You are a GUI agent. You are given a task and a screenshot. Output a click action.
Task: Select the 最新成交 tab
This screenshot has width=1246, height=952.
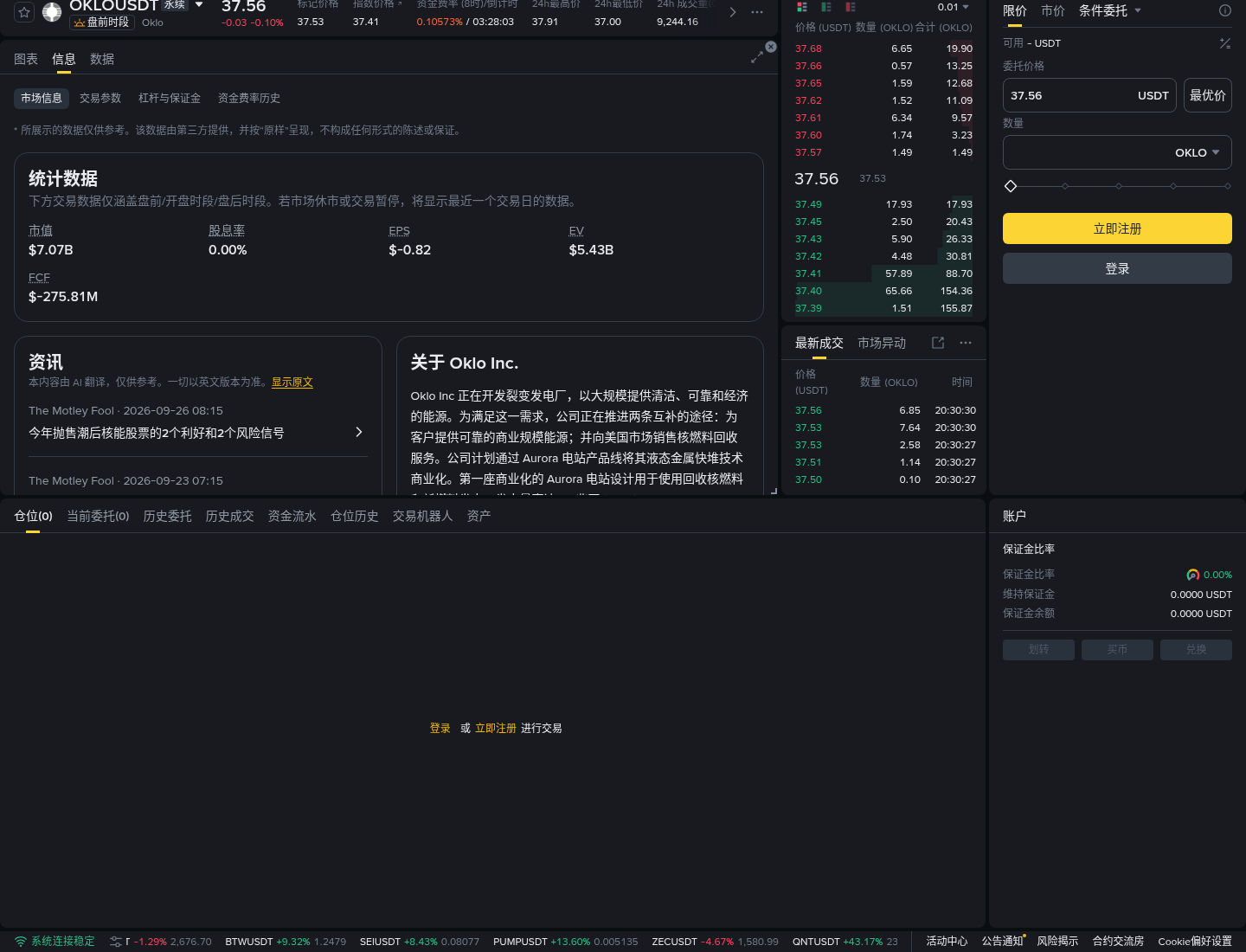819,343
